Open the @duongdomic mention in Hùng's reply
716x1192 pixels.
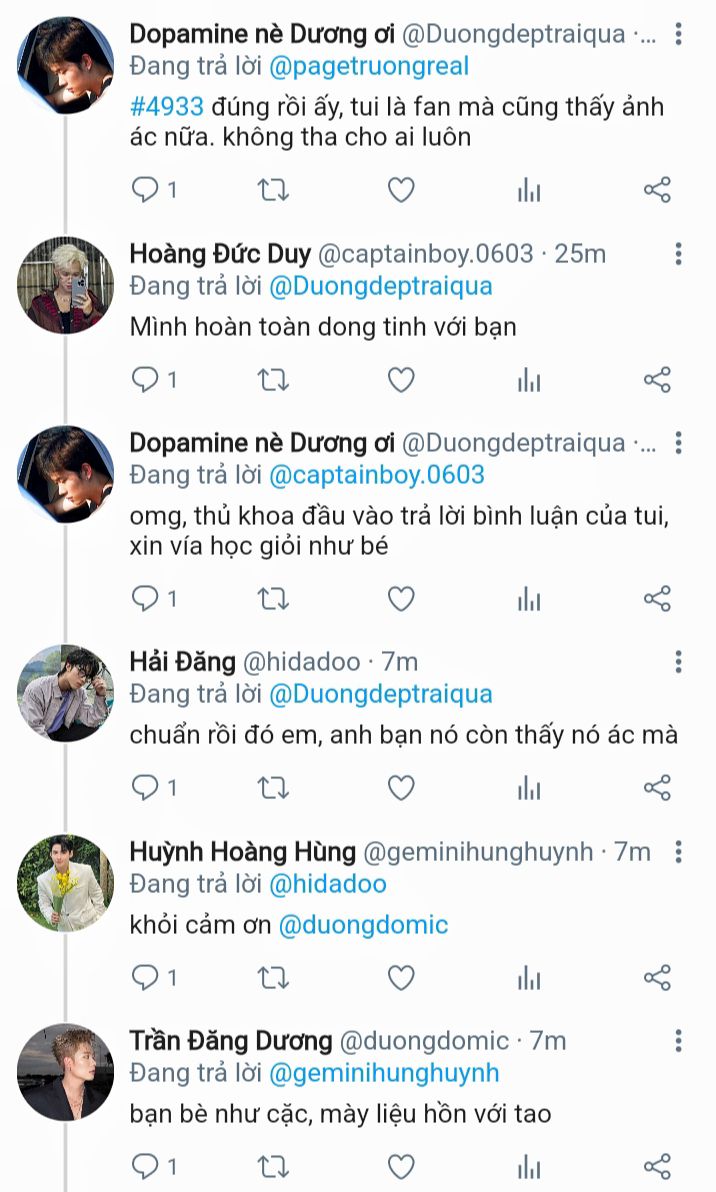click(x=363, y=925)
